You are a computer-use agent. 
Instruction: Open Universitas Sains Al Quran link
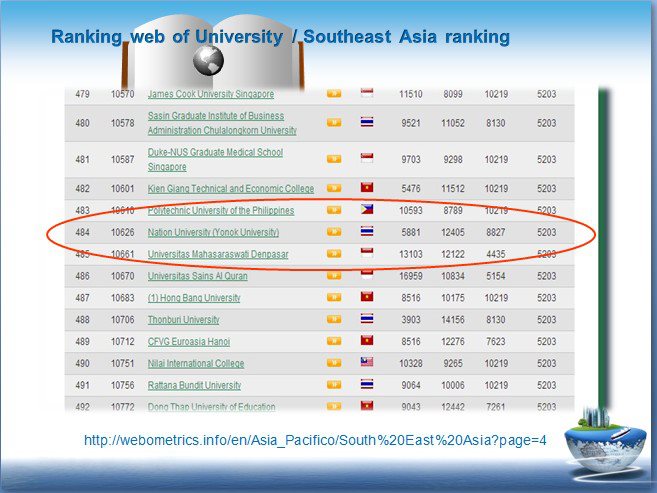click(197, 276)
